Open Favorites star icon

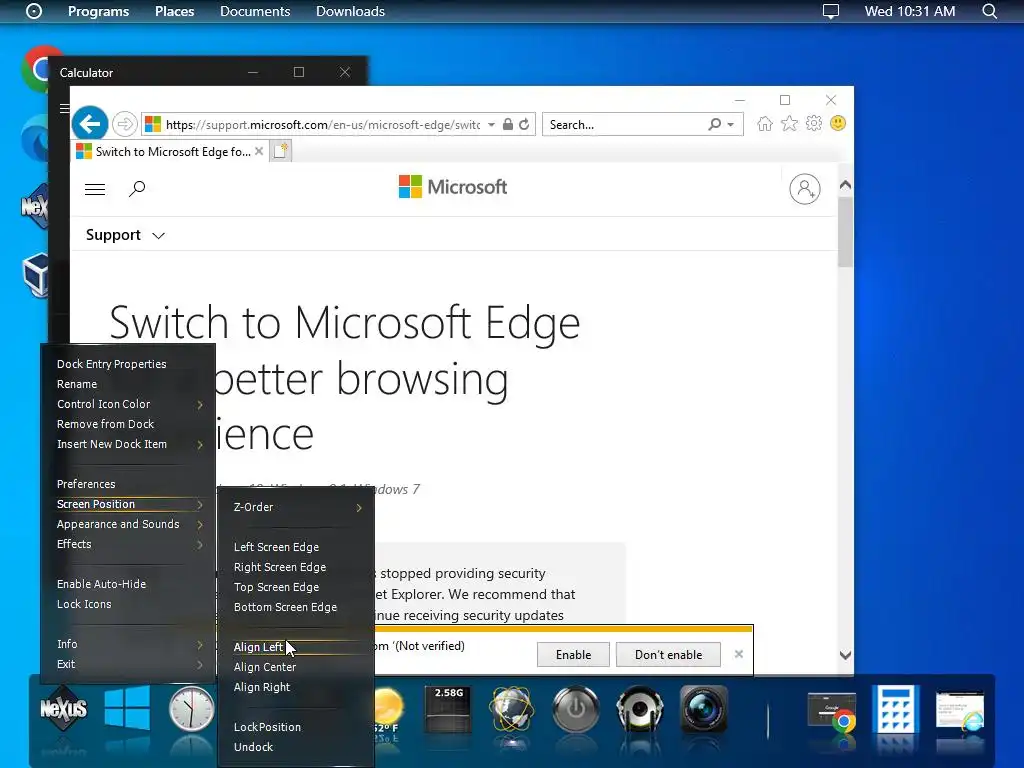click(x=790, y=123)
